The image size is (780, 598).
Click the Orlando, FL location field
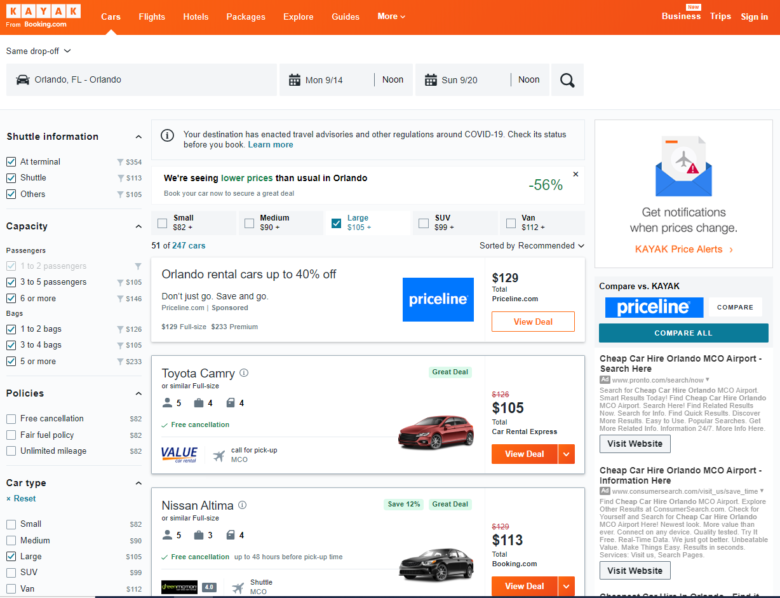point(141,80)
